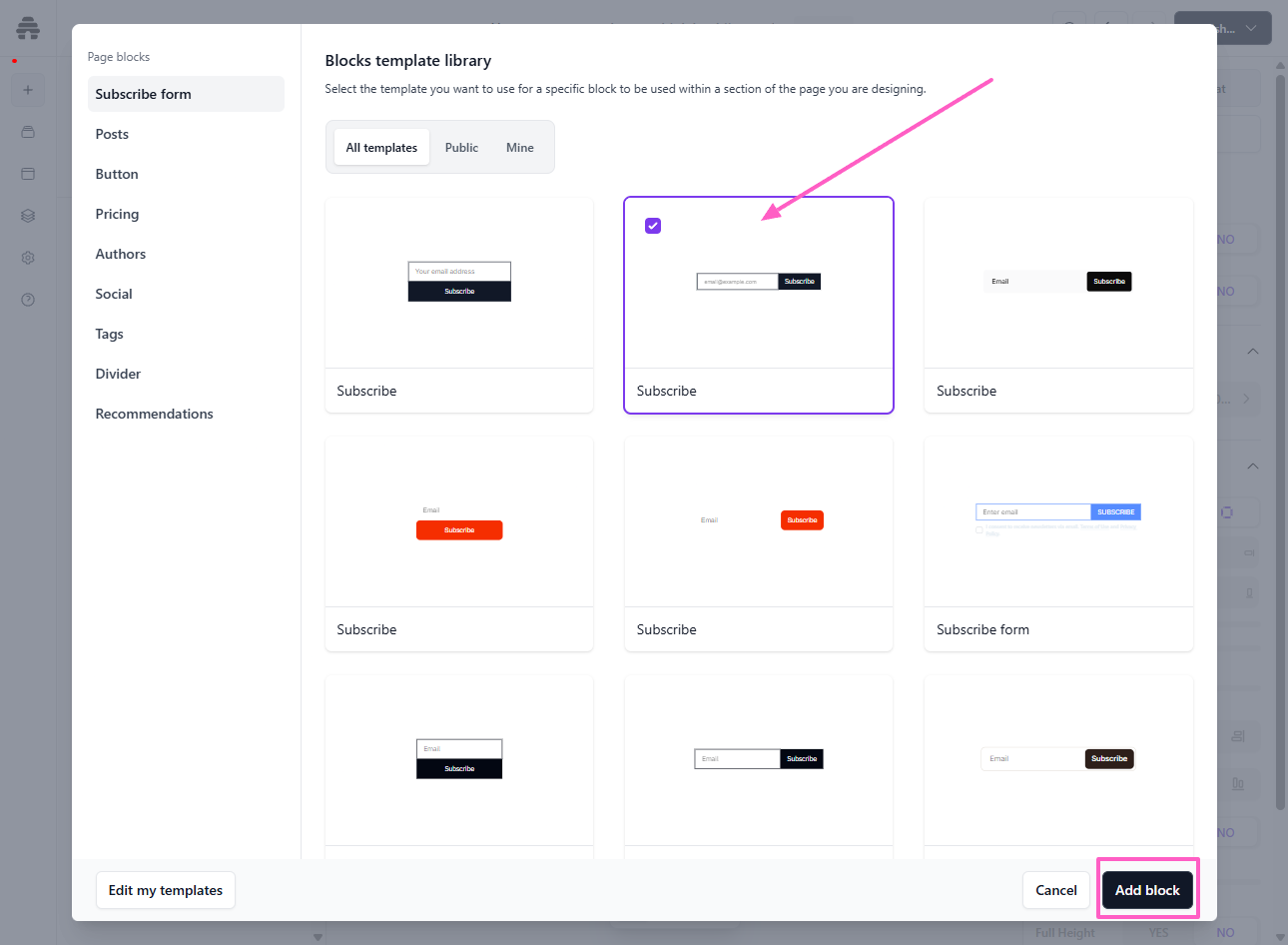The height and width of the screenshot is (945, 1288).
Task: Open the layers stack icon in sidebar
Action: [28, 216]
